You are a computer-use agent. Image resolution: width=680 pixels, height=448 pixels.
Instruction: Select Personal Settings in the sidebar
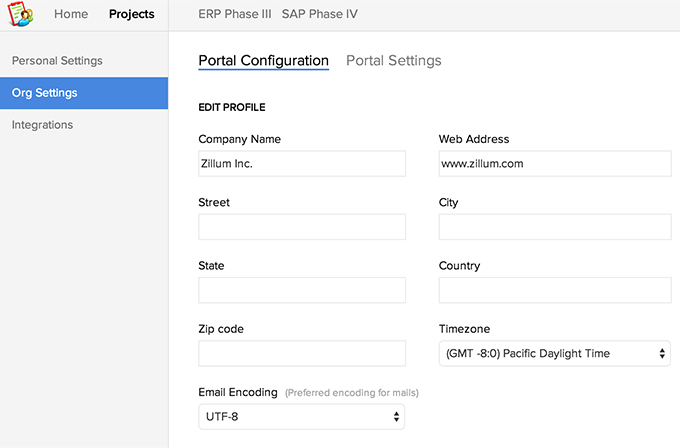coord(57,61)
